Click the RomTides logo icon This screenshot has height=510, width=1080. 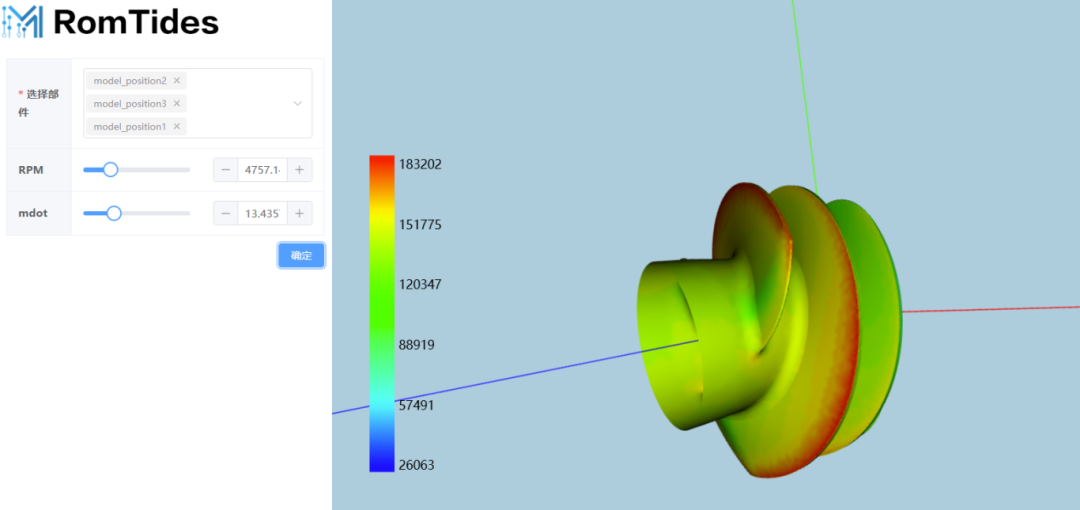[22, 22]
